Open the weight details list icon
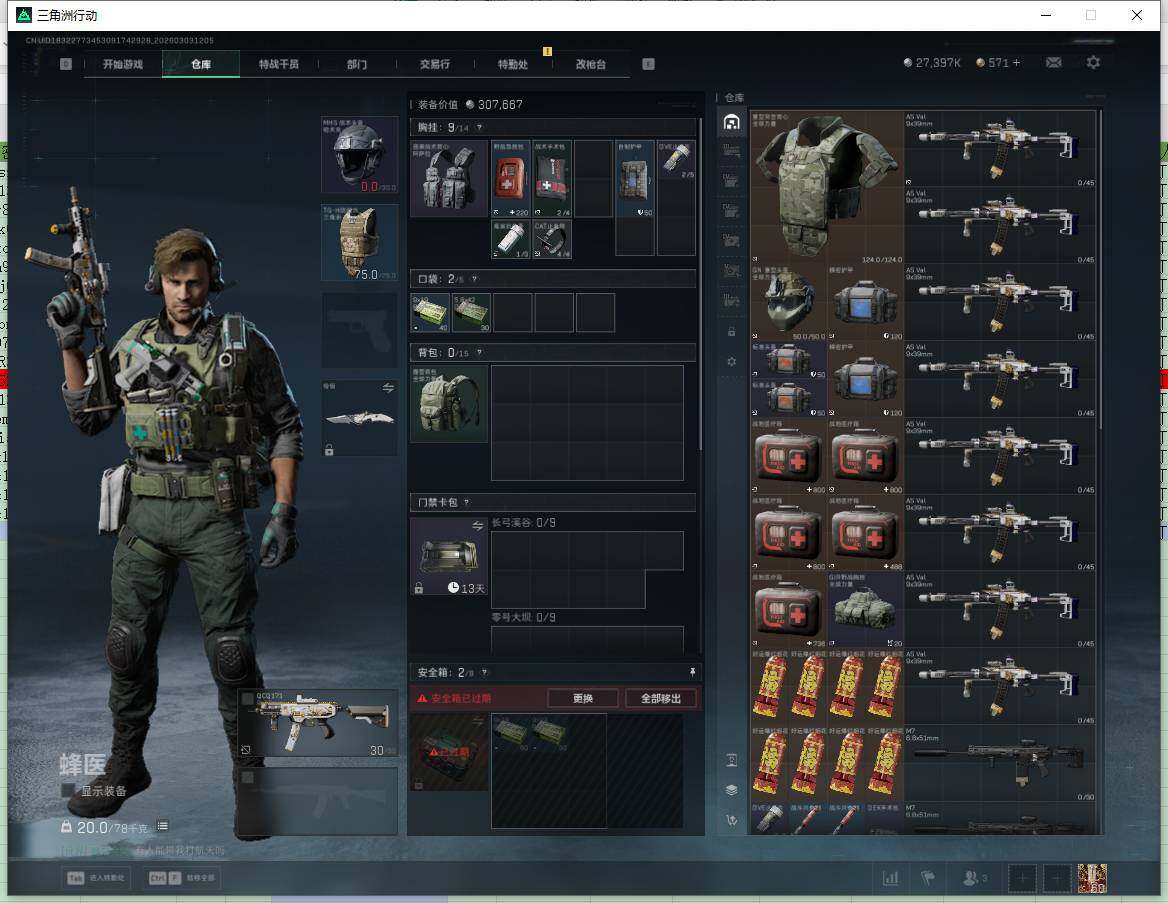Screen dimensions: 1168x903 pos(162,826)
